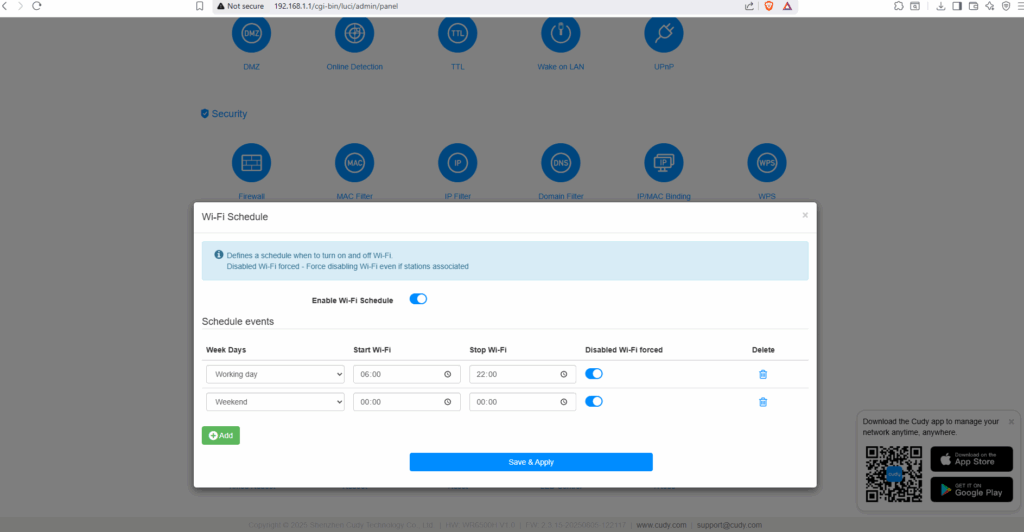Screen dimensions: 1024x532
Task: Delete the Working day schedule row
Action: [763, 374]
